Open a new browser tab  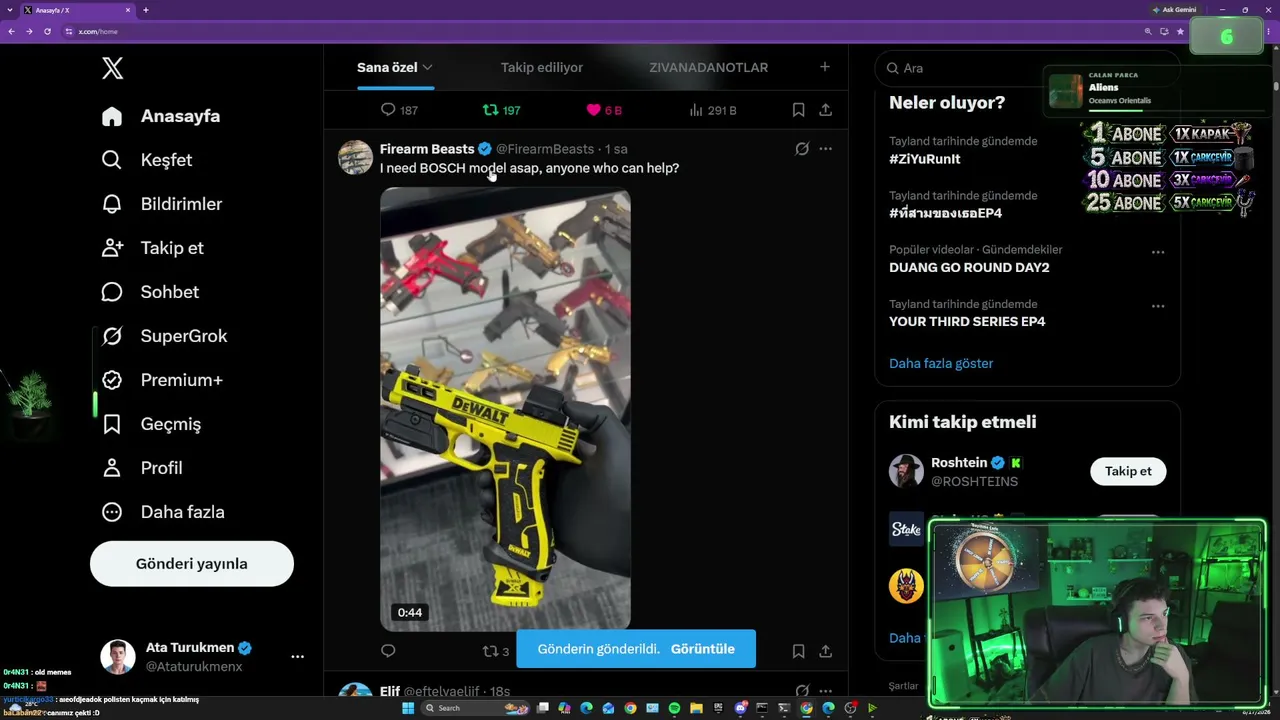[x=146, y=10]
